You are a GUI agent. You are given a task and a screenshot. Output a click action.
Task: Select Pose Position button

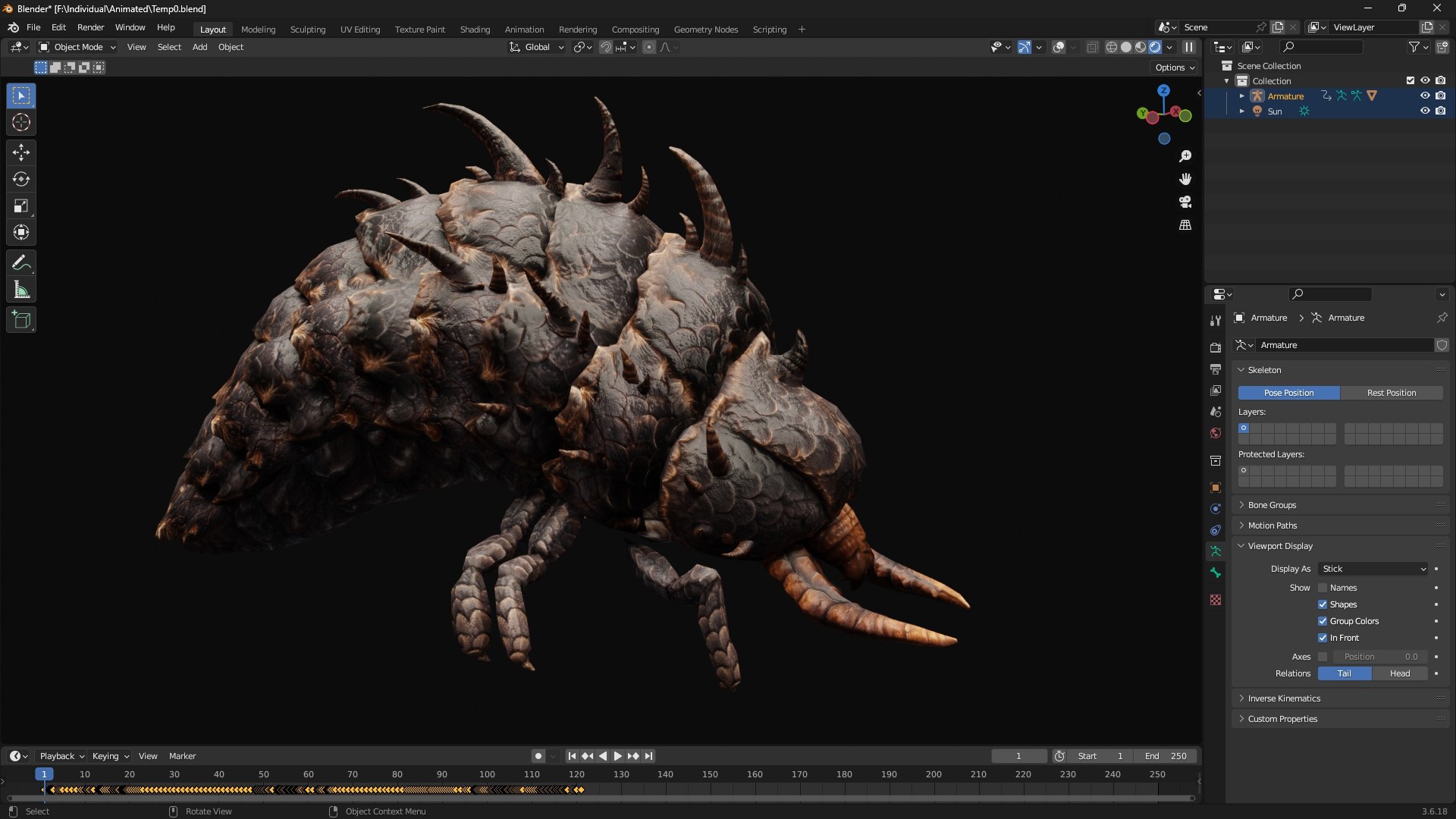point(1288,393)
